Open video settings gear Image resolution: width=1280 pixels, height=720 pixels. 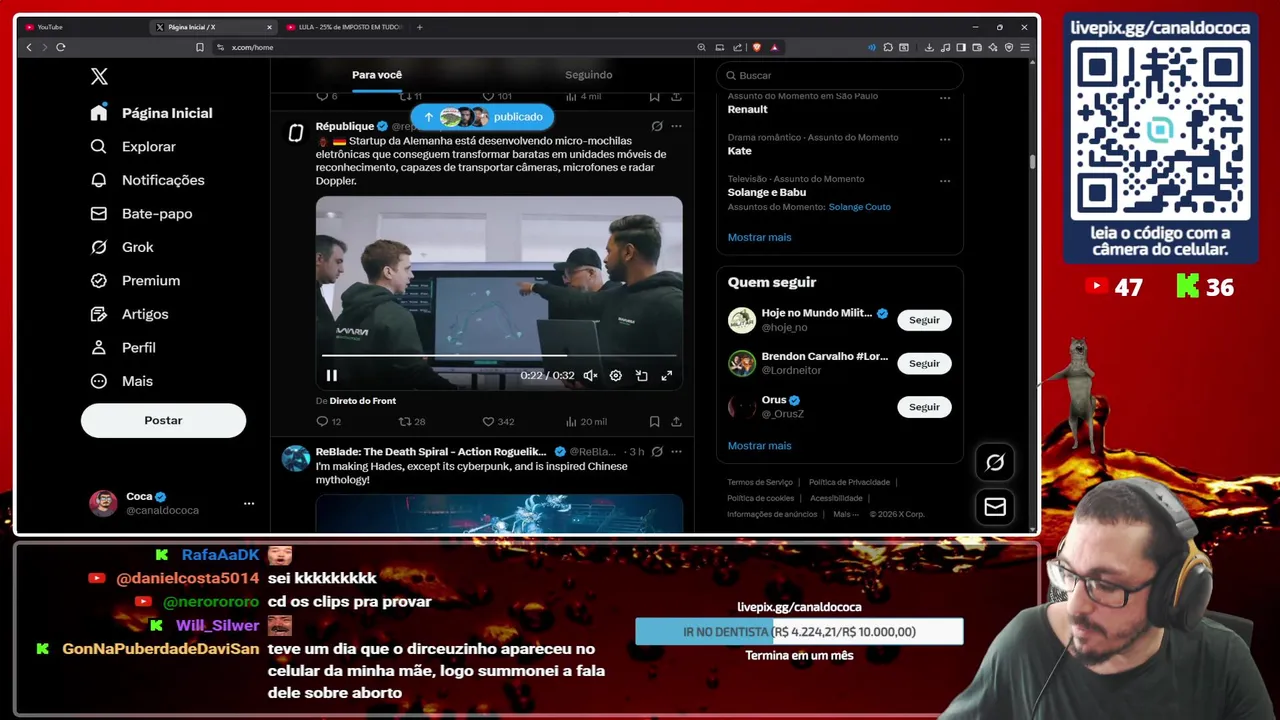pyautogui.click(x=616, y=376)
